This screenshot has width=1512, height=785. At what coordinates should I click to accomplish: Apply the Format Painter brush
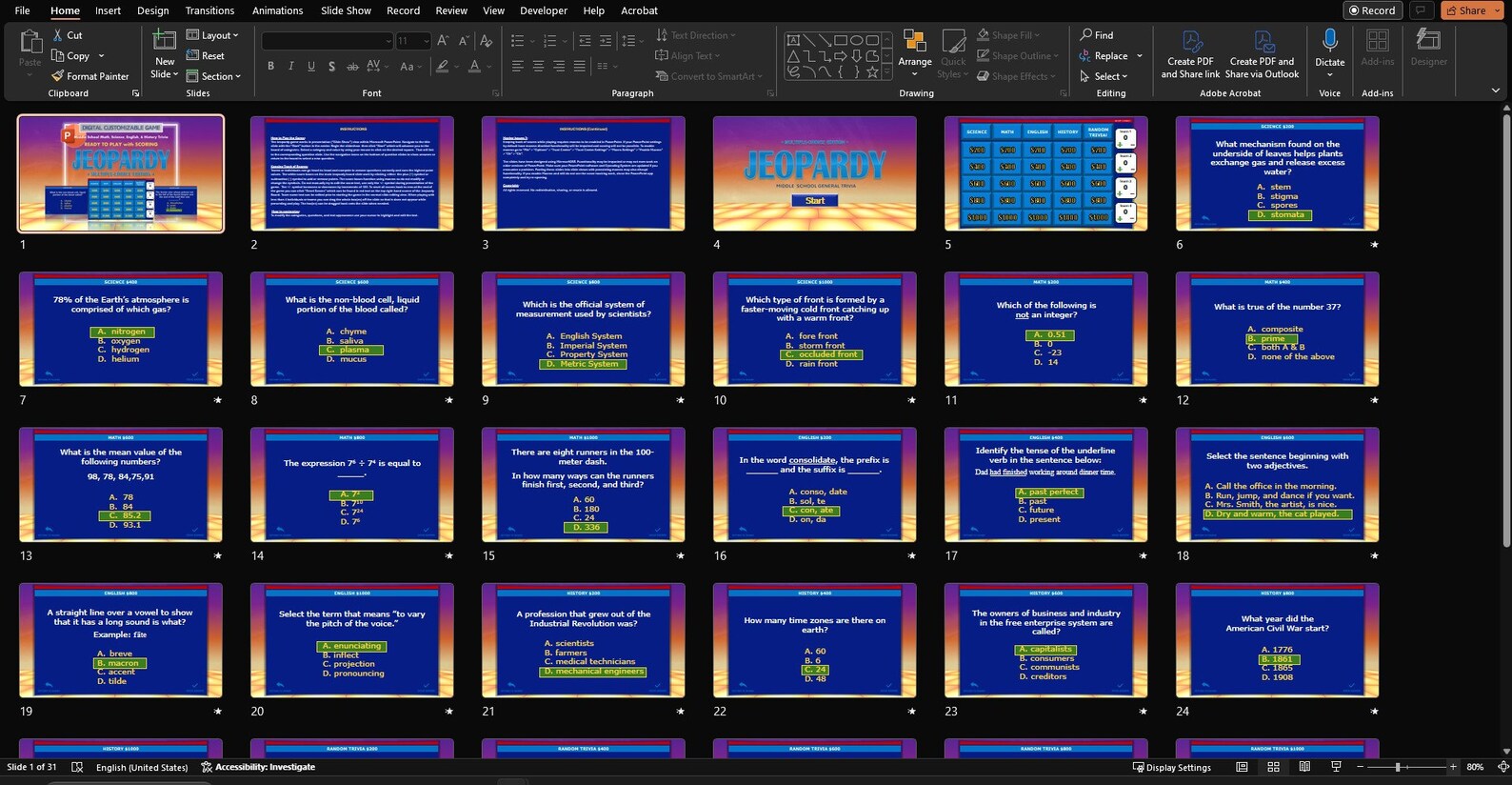pyautogui.click(x=90, y=76)
